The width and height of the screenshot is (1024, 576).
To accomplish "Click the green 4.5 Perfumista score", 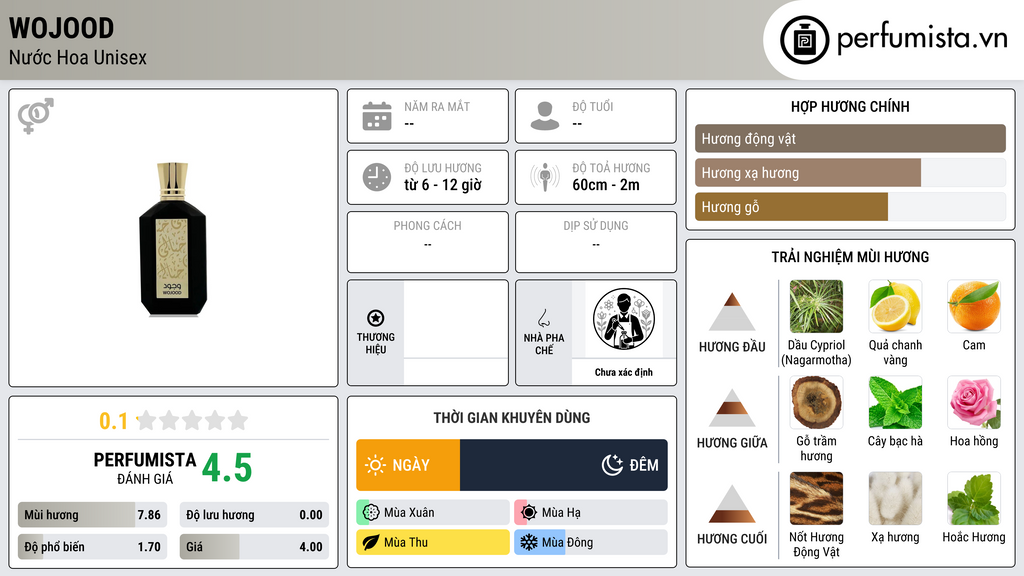I will point(227,468).
